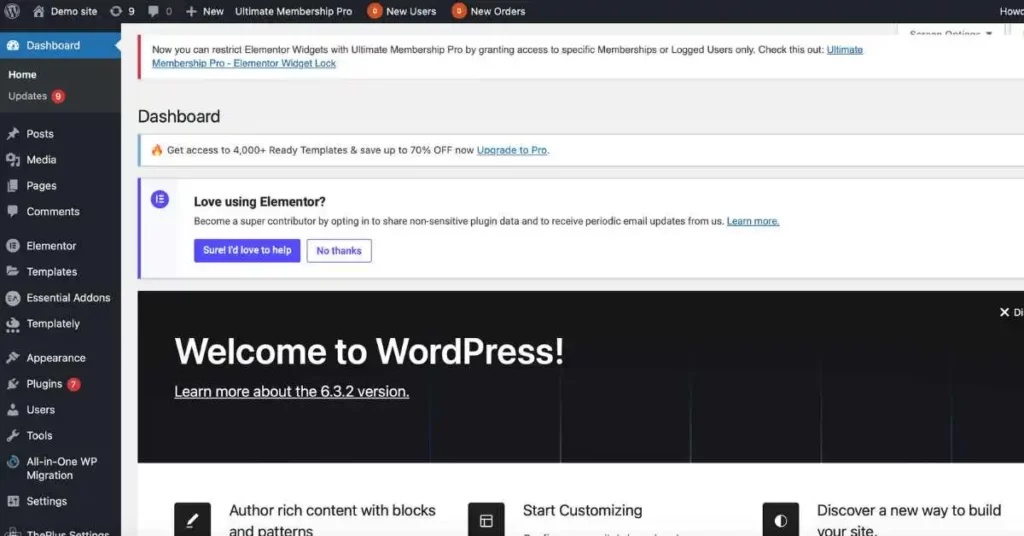The image size is (1024, 536).
Task: Open Users menu item
Action: coord(40,410)
